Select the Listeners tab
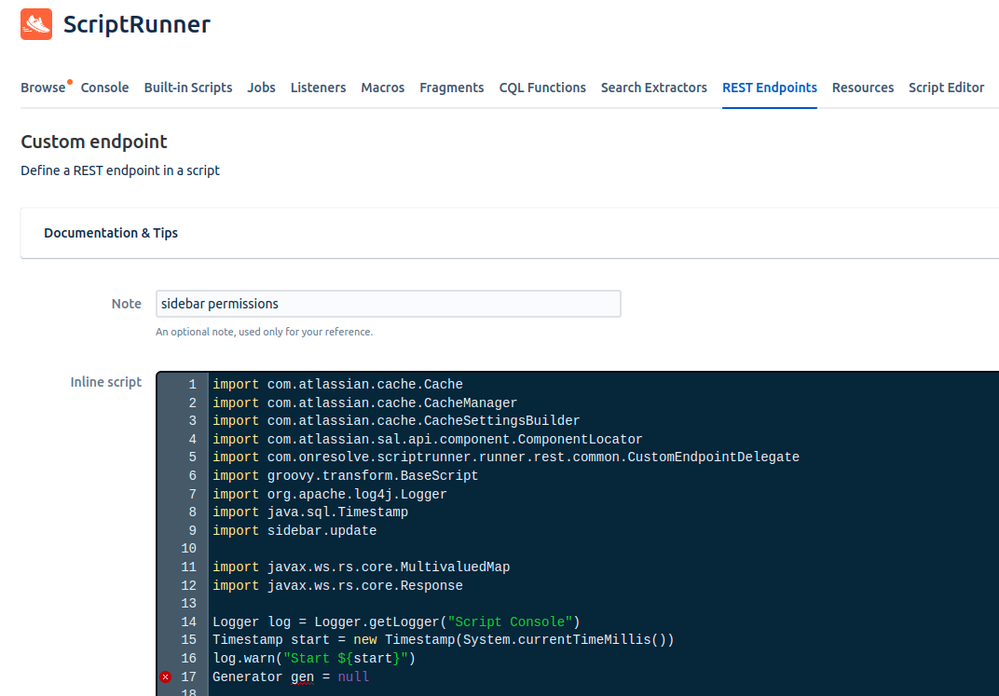The width and height of the screenshot is (999, 696). tap(318, 87)
